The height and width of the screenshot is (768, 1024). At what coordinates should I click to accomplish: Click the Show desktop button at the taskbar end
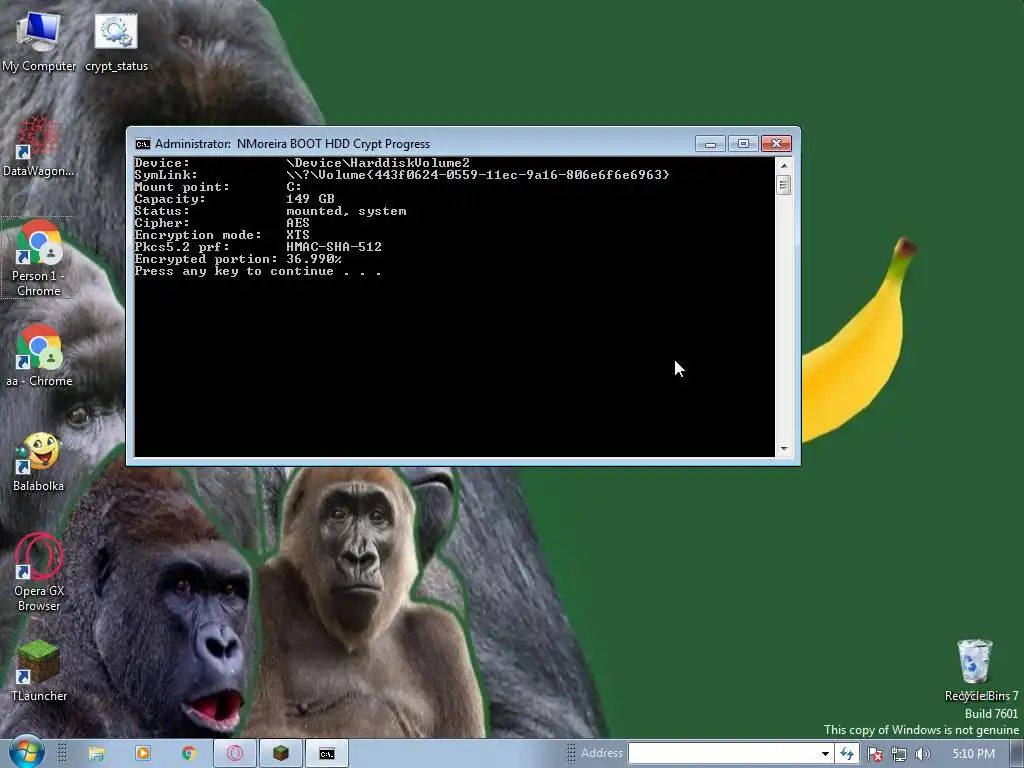point(1018,754)
